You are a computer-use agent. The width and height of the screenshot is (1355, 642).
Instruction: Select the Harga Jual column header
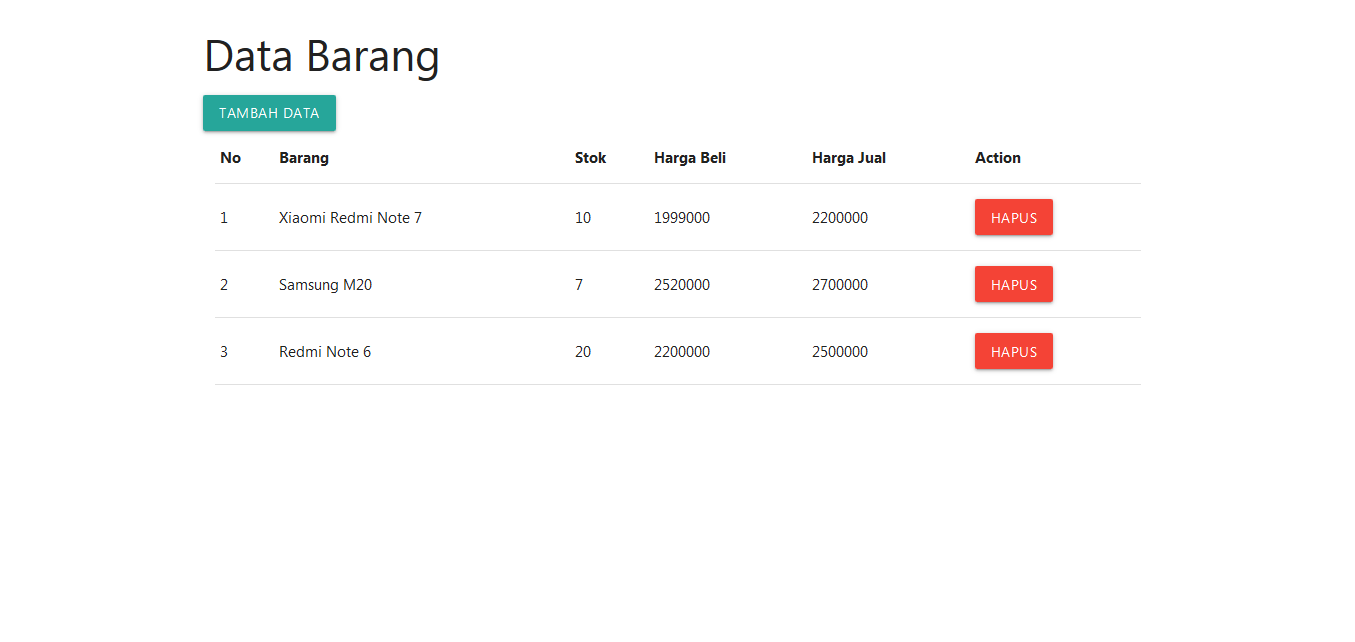click(x=848, y=157)
